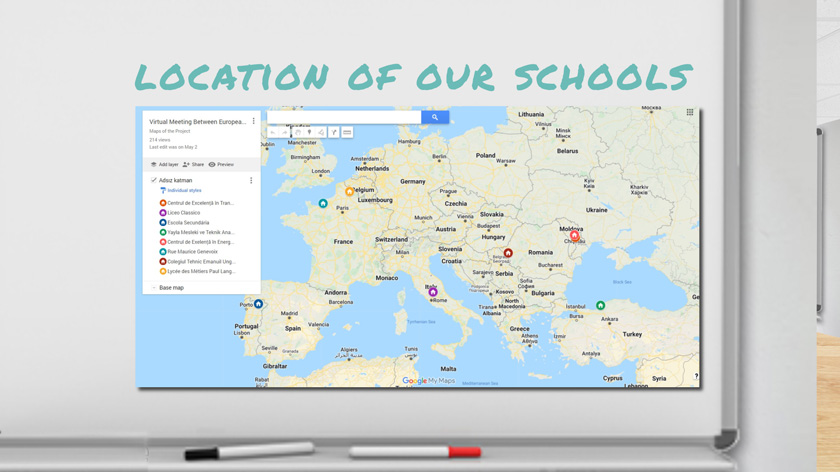
Task: Select the draw a line tool
Action: coord(321,132)
